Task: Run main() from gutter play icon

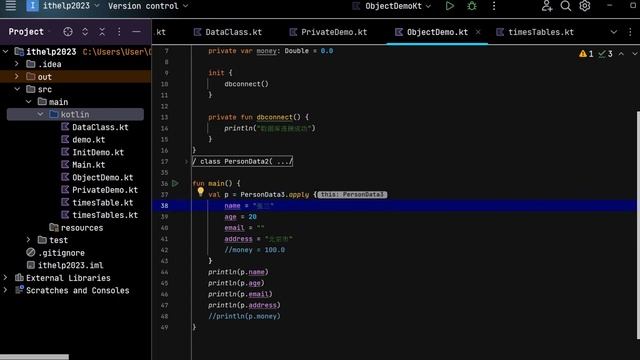Action: [x=175, y=183]
